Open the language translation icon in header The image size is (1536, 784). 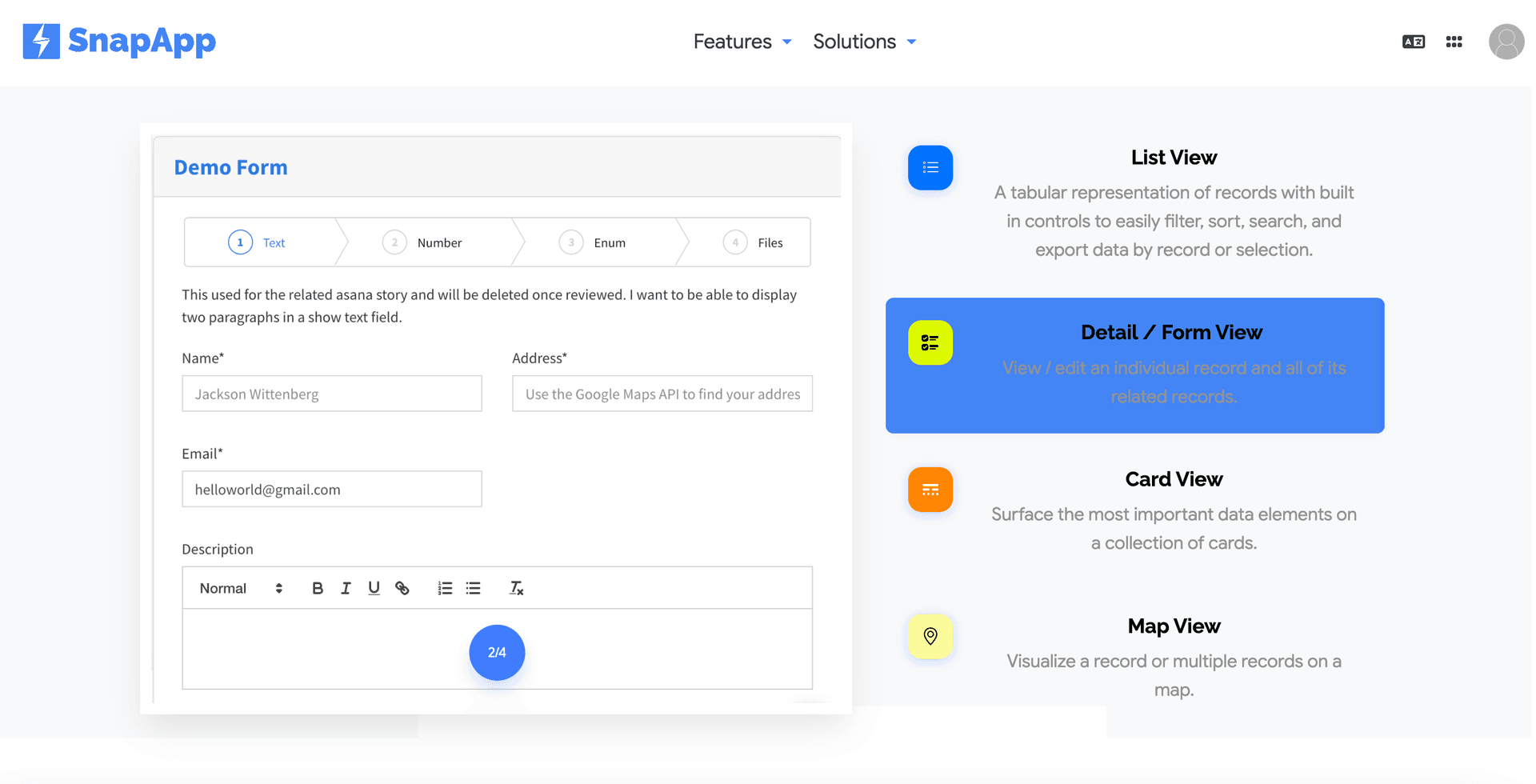[x=1414, y=42]
